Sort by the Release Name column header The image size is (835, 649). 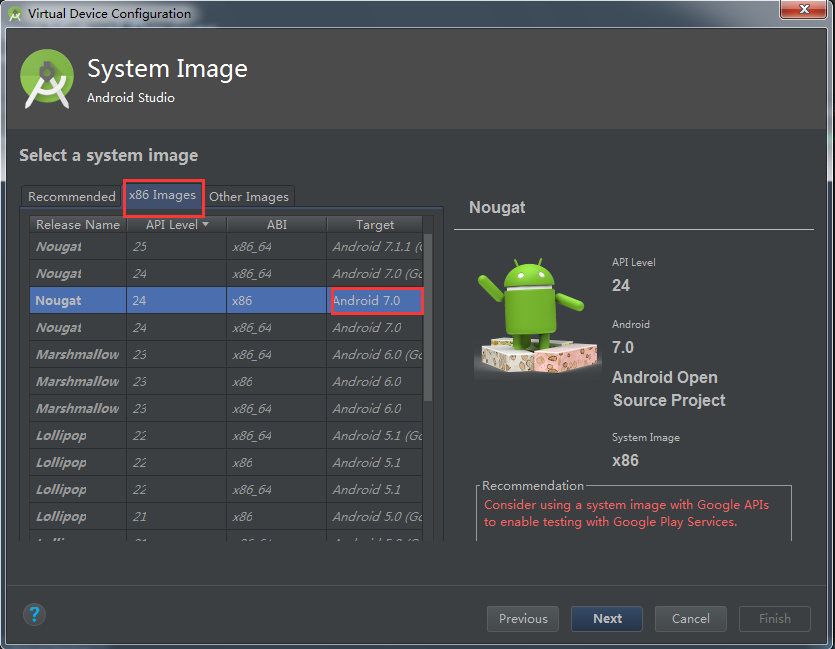[78, 225]
